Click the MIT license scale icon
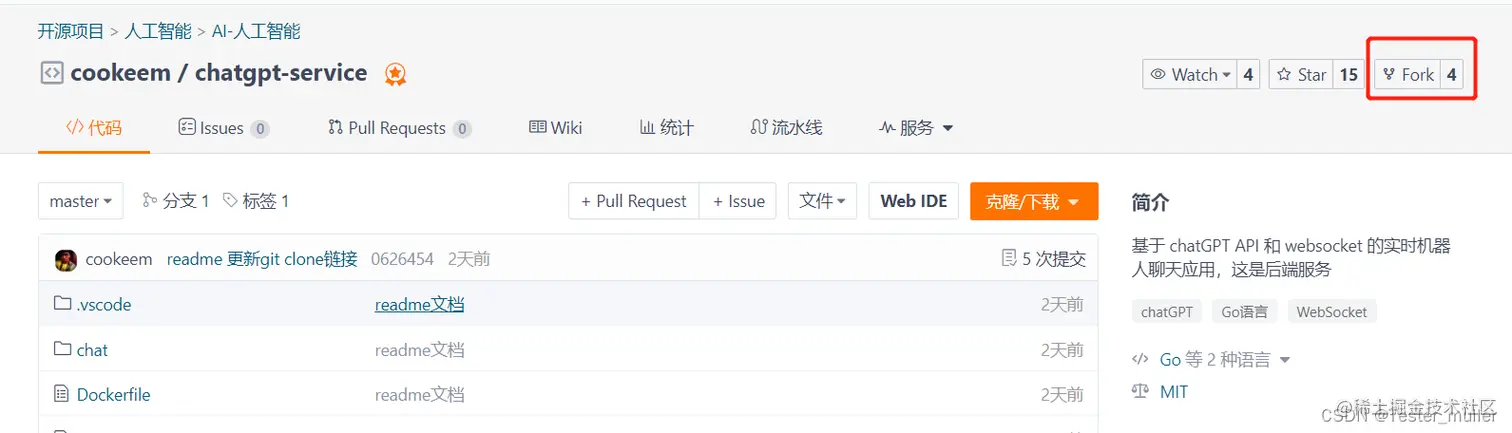Viewport: 1512px width, 433px height. tap(1140, 391)
